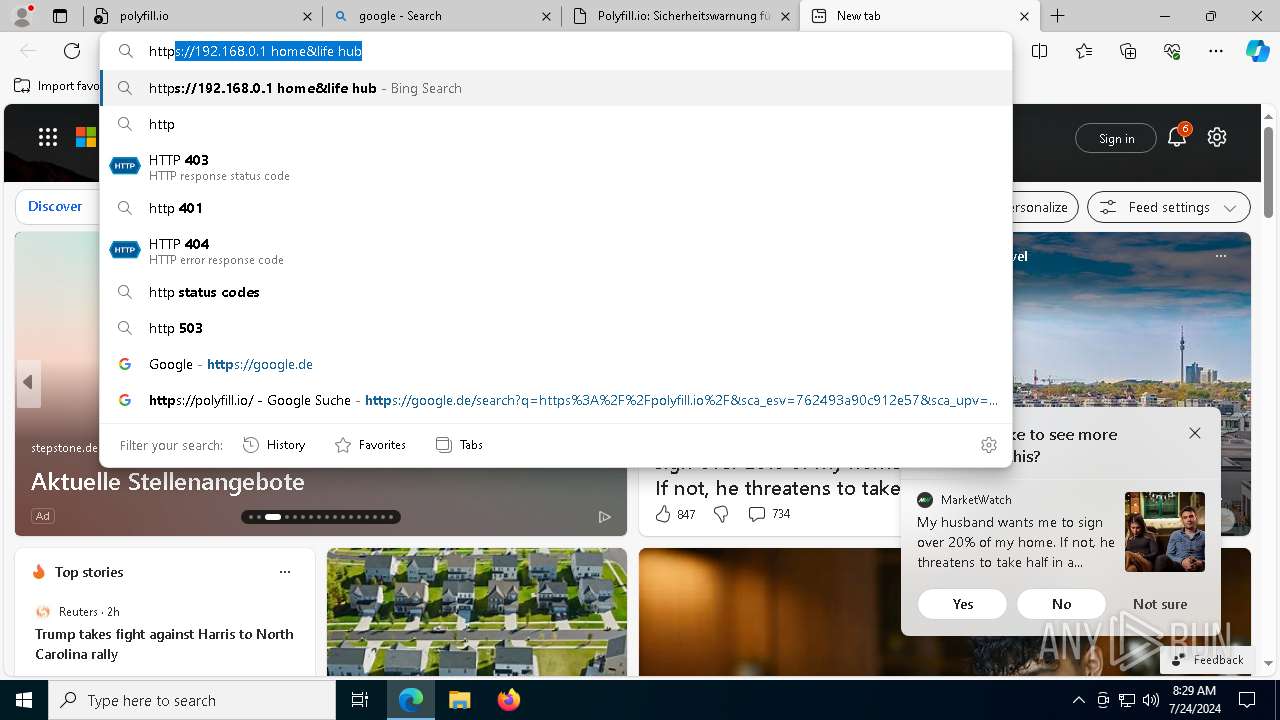Filter search by Tabs
The height and width of the screenshot is (720, 1280).
459,445
